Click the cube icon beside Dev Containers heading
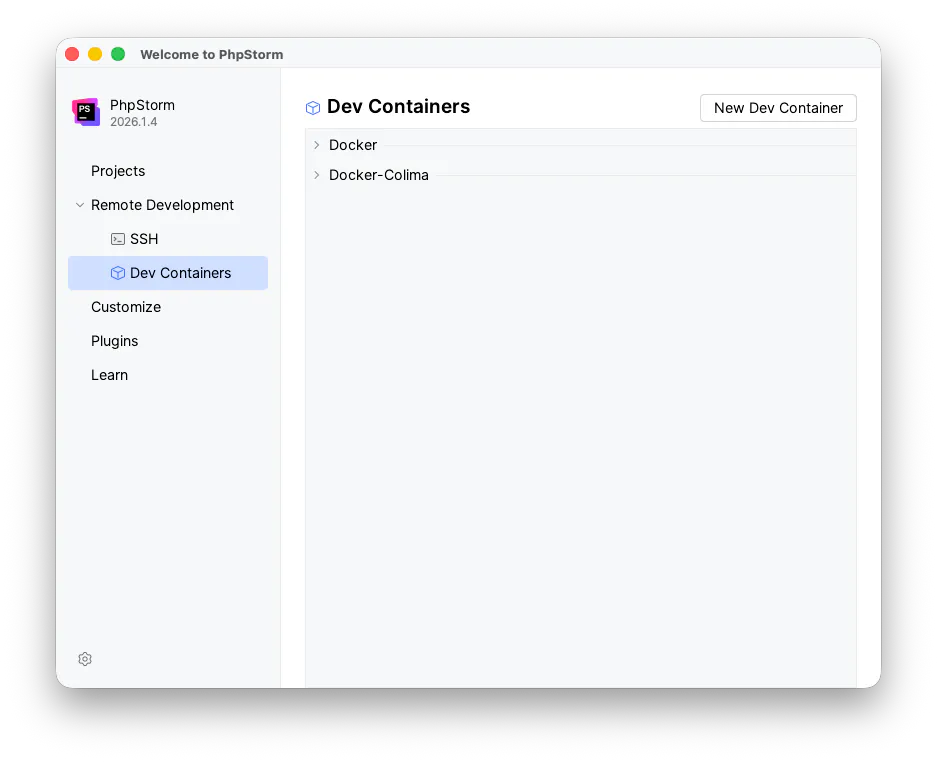The width and height of the screenshot is (937, 762). 313,108
